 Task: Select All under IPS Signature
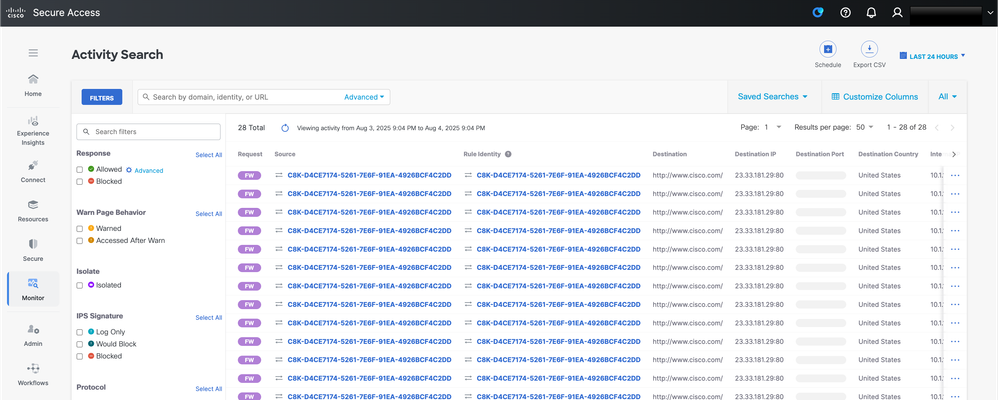point(209,317)
